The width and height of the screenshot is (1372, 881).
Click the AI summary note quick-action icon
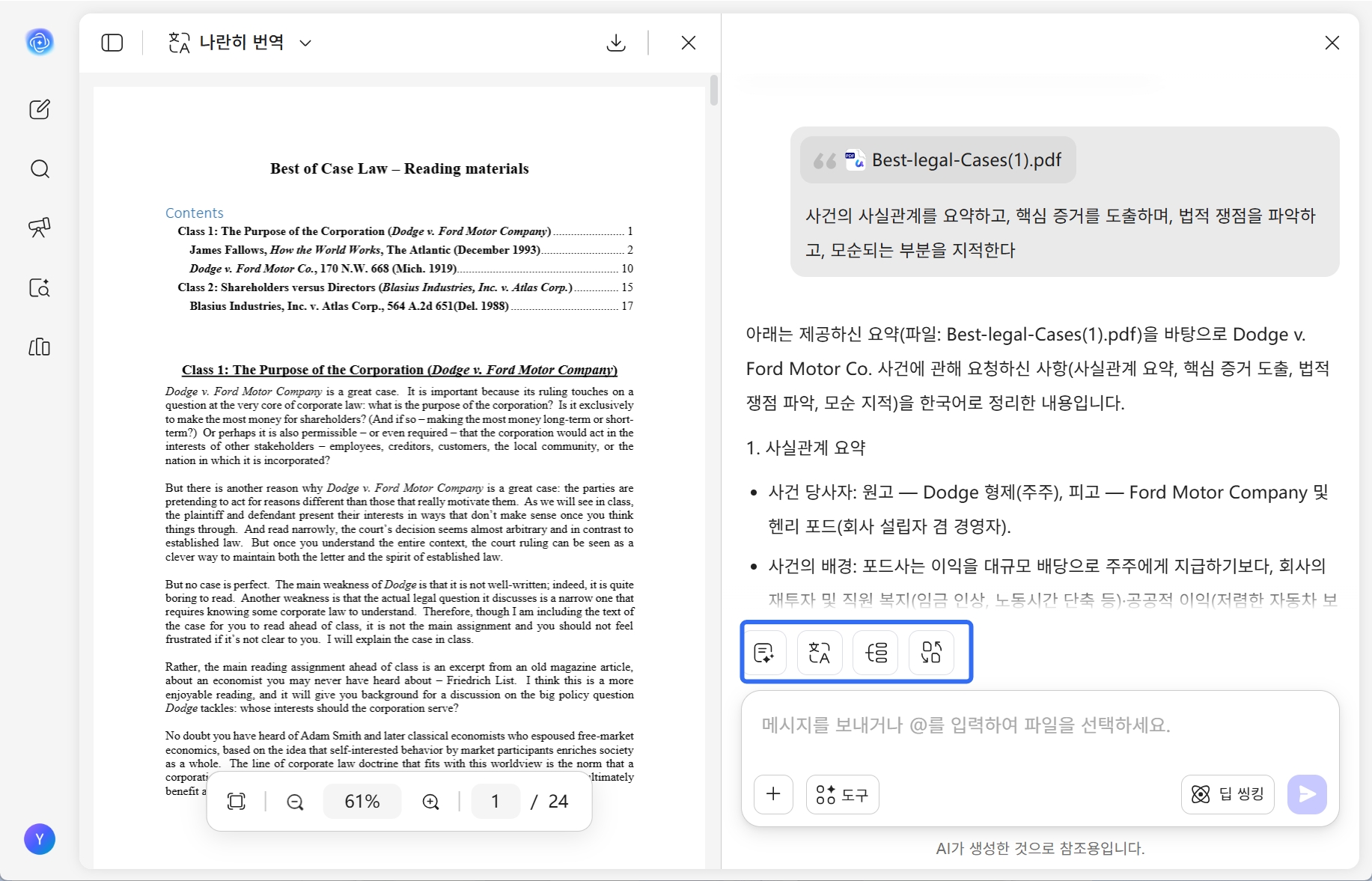[x=764, y=653]
